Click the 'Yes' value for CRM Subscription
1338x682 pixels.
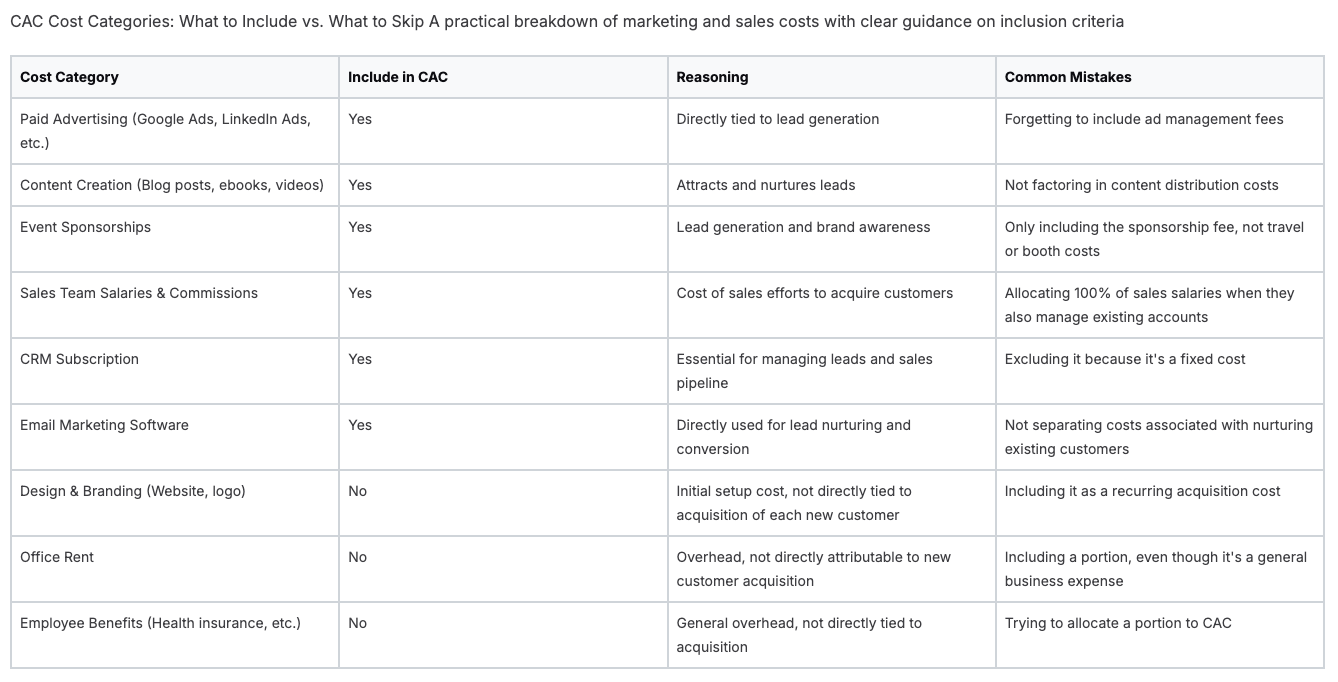tap(360, 359)
